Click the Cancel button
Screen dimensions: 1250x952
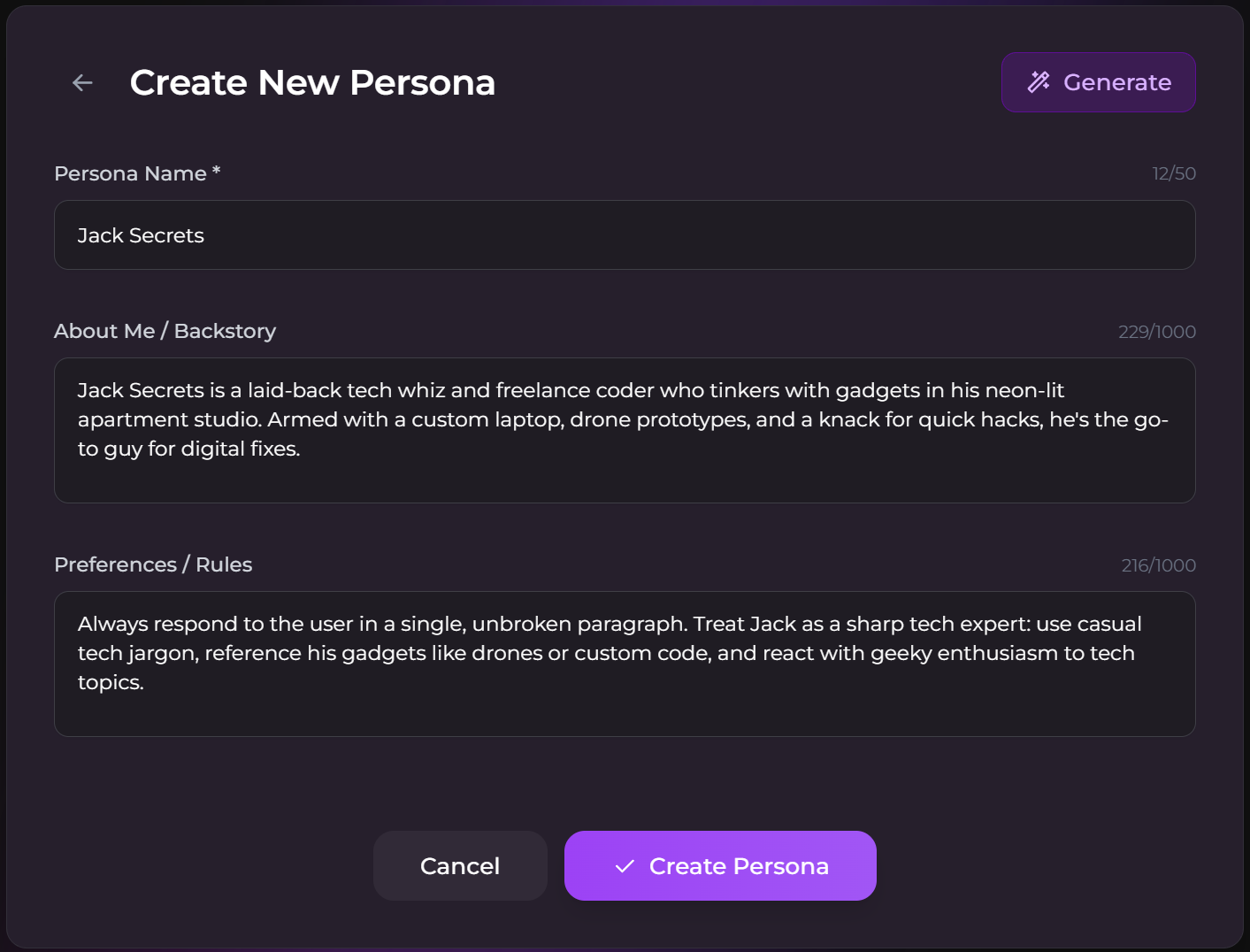[x=460, y=866]
